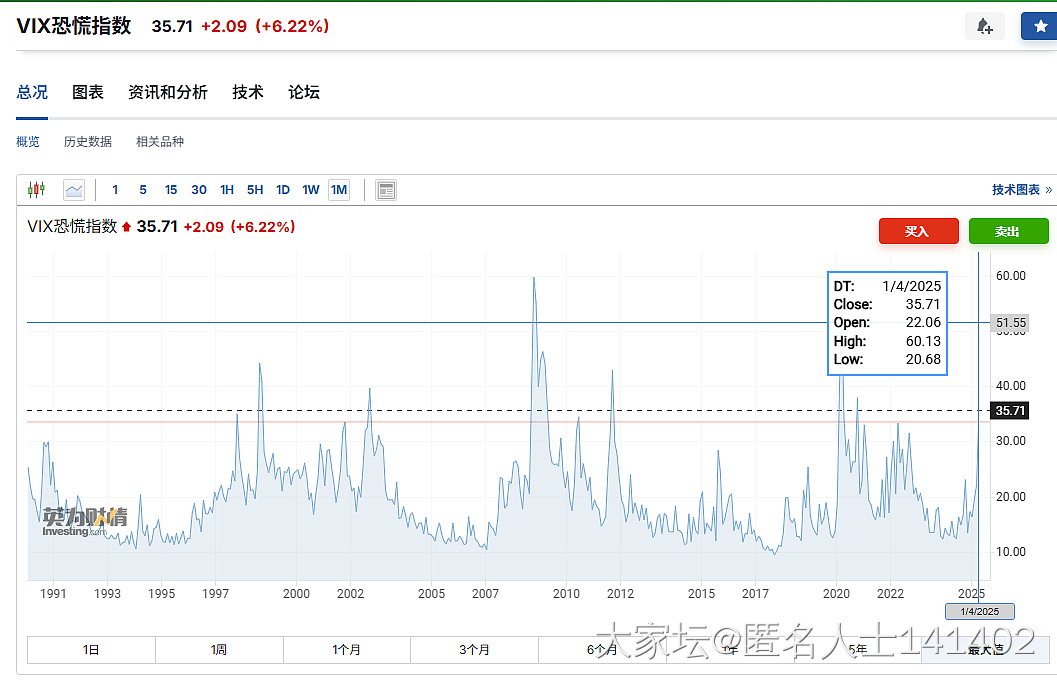1057x683 pixels.
Task: Open the 历史数据 link
Action: [x=88, y=142]
